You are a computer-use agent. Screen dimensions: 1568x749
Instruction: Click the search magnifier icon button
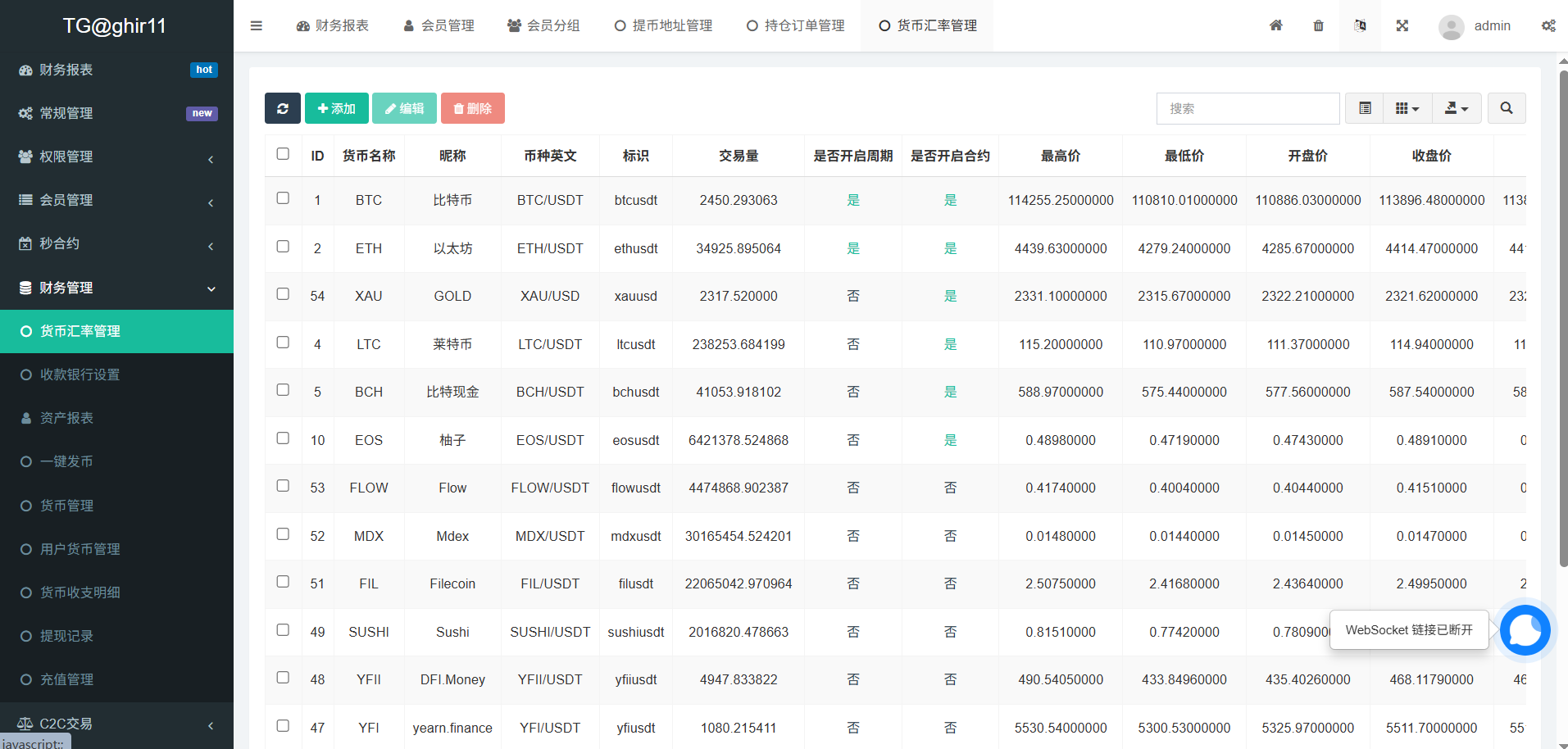pos(1506,108)
